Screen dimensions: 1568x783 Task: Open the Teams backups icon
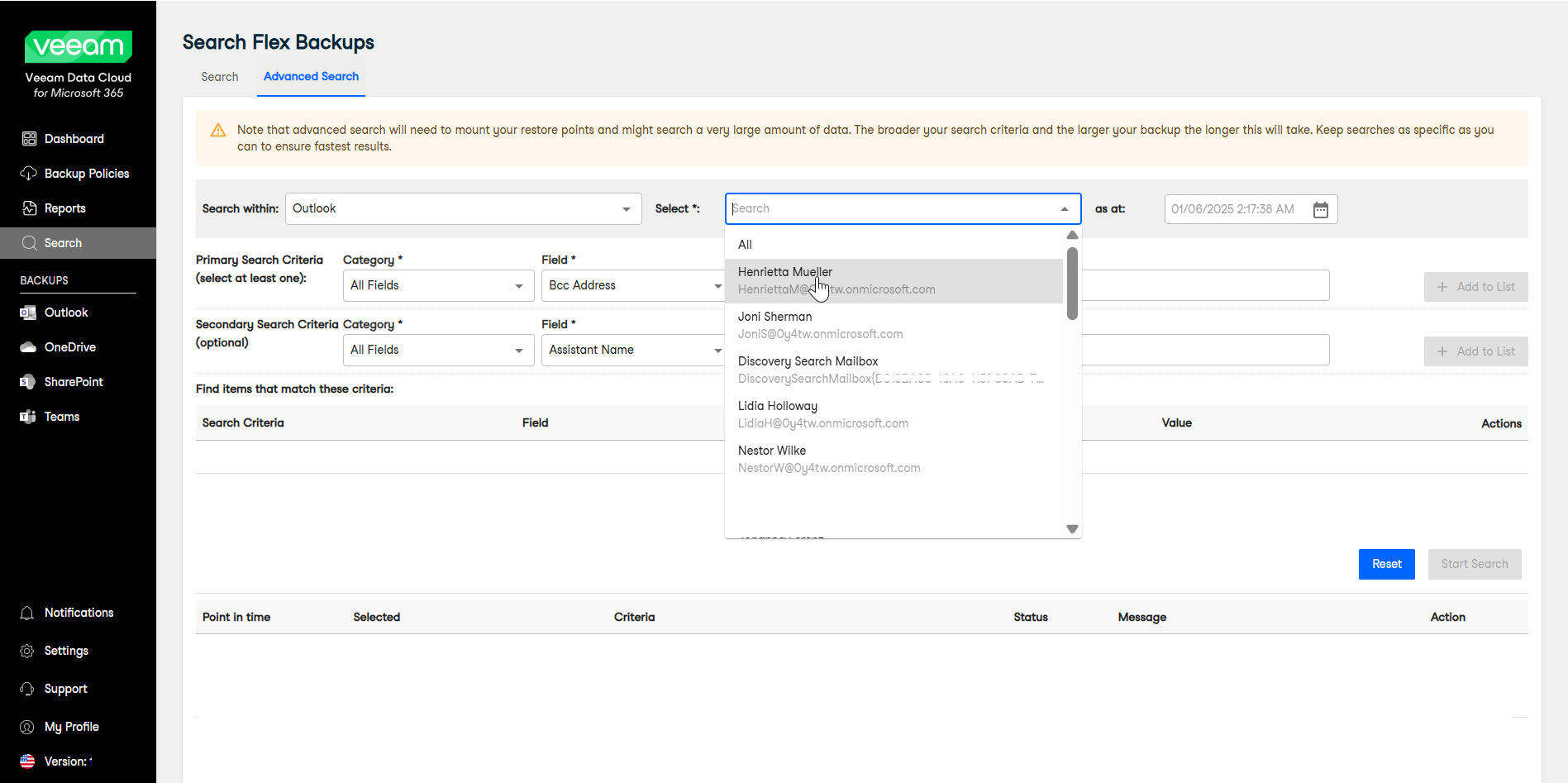point(28,417)
